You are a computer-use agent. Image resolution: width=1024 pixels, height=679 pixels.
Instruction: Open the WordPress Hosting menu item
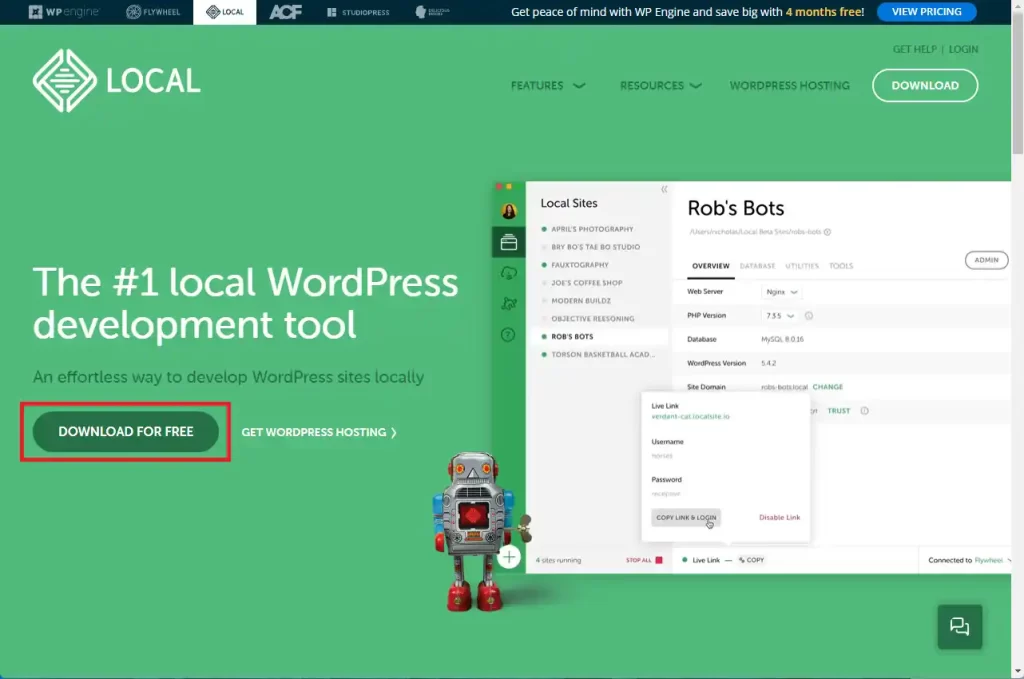point(789,86)
